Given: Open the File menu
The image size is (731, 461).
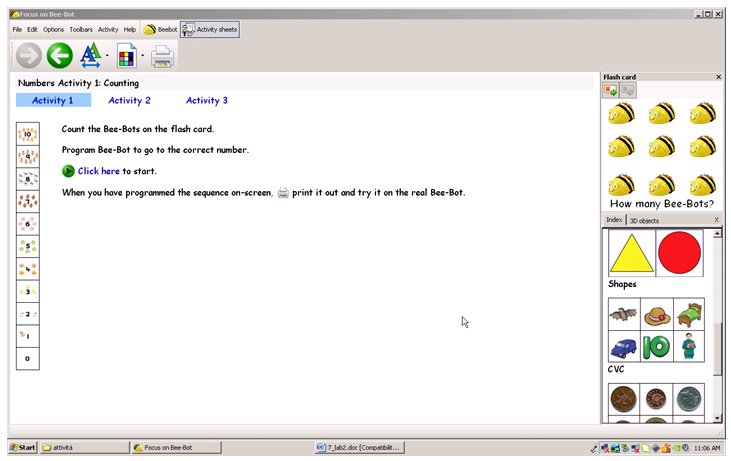Looking at the screenshot, I should [17, 29].
